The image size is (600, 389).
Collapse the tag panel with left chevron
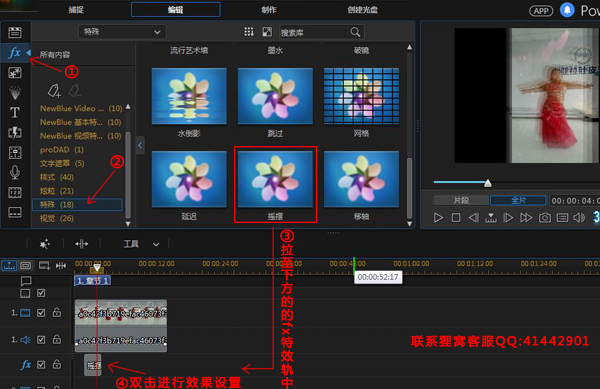tap(140, 145)
